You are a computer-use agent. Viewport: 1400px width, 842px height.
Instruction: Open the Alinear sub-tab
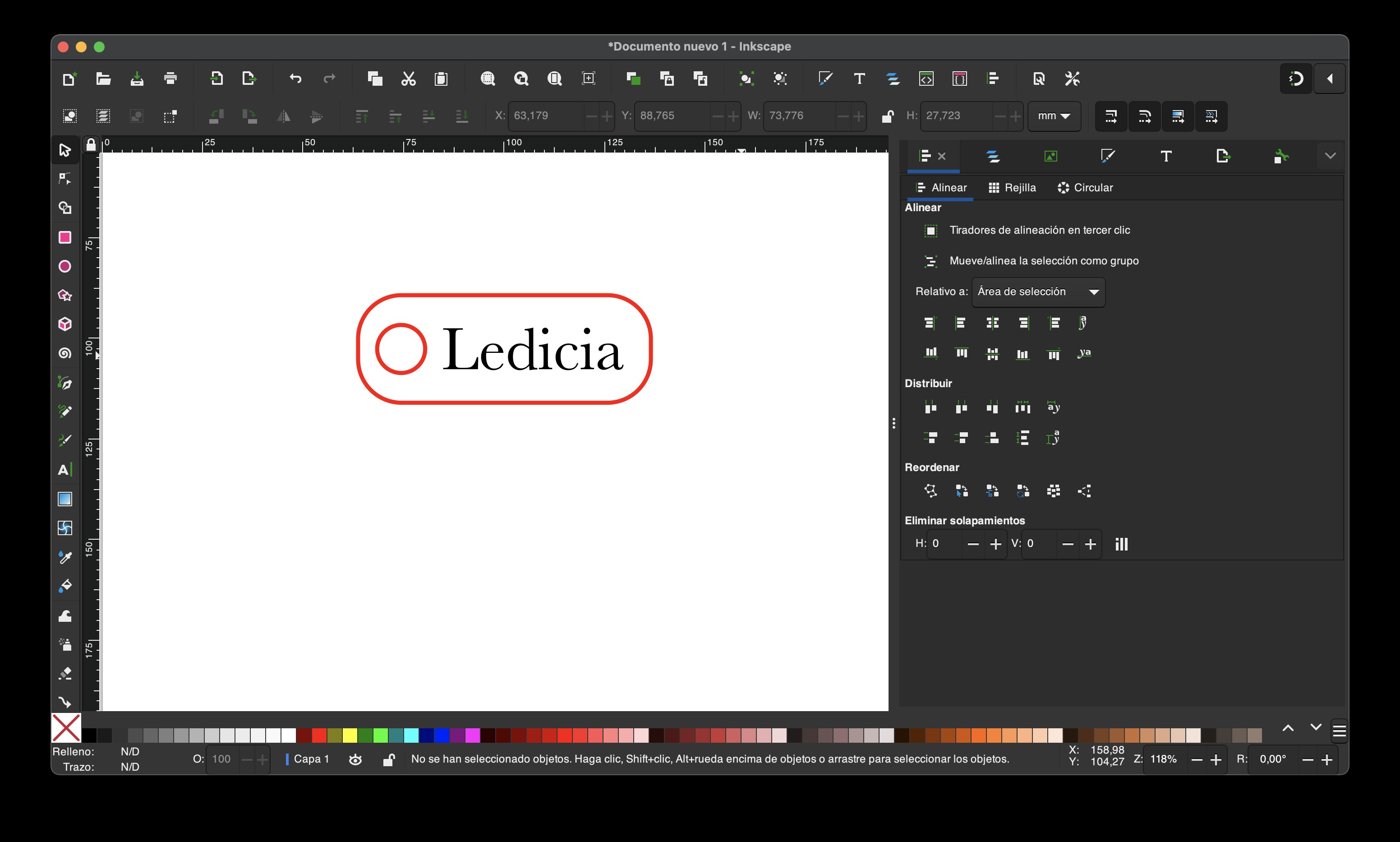tap(941, 188)
